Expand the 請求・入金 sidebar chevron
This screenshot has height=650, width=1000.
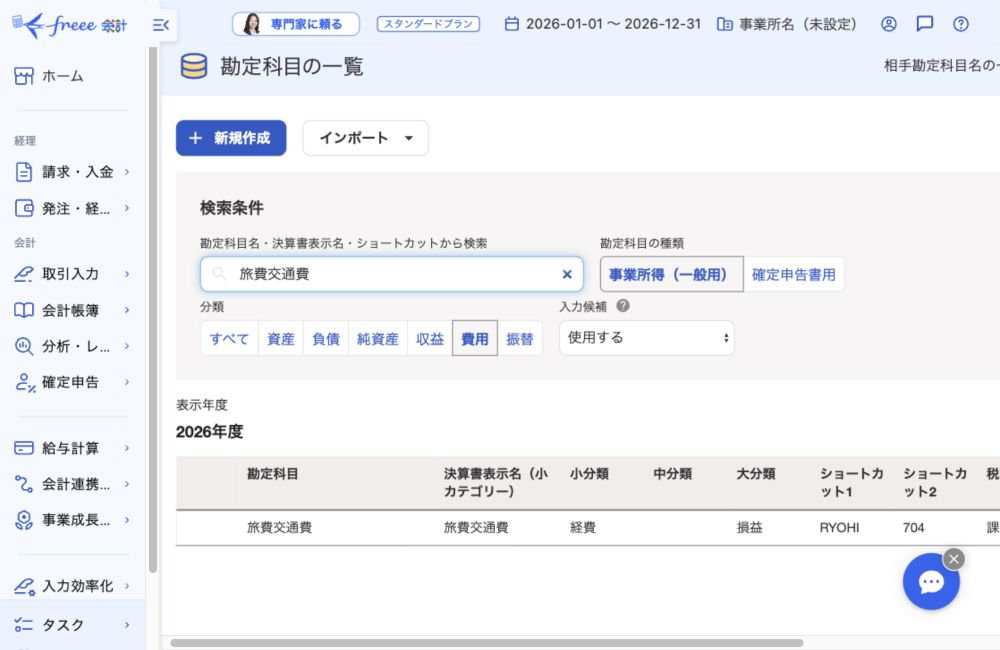[x=127, y=172]
